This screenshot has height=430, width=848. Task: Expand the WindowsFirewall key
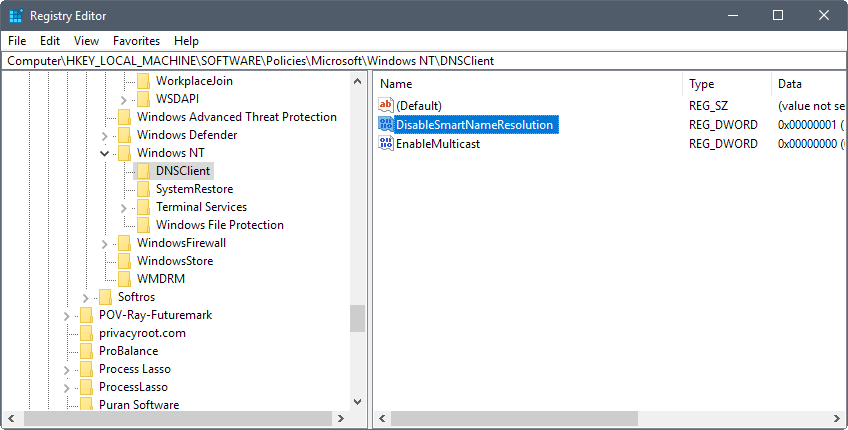(104, 244)
